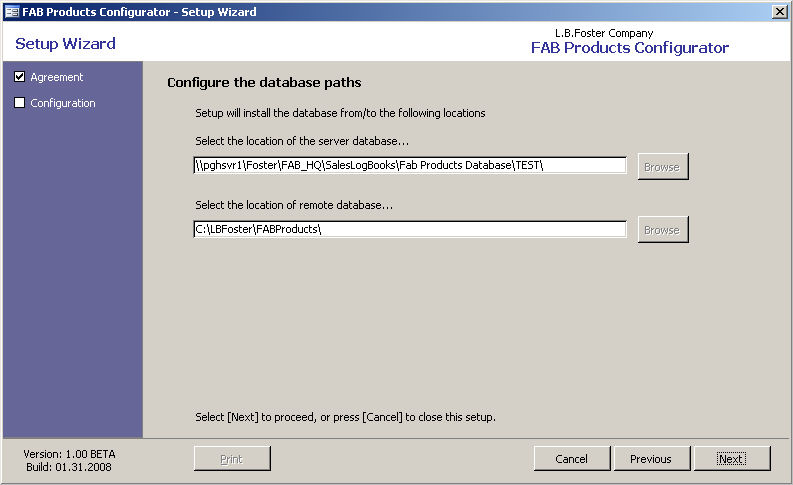
Task: Close the Setup Wizard window
Action: coord(779,11)
